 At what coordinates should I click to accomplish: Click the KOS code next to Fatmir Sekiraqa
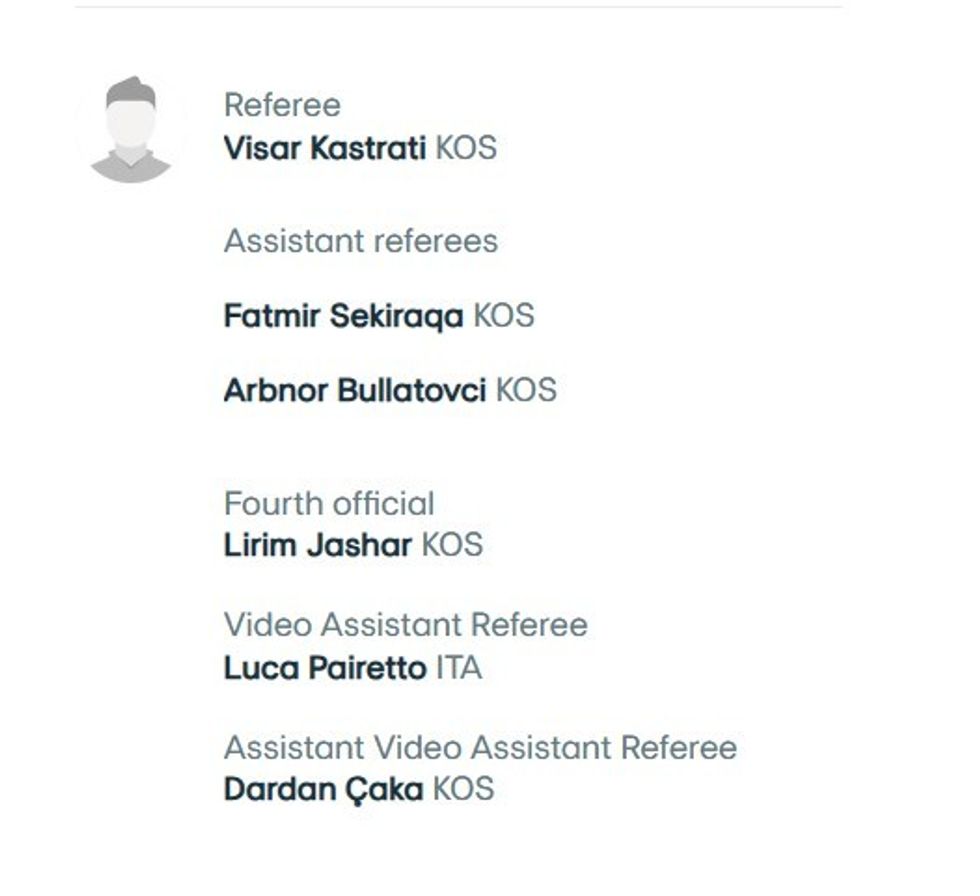[503, 316]
